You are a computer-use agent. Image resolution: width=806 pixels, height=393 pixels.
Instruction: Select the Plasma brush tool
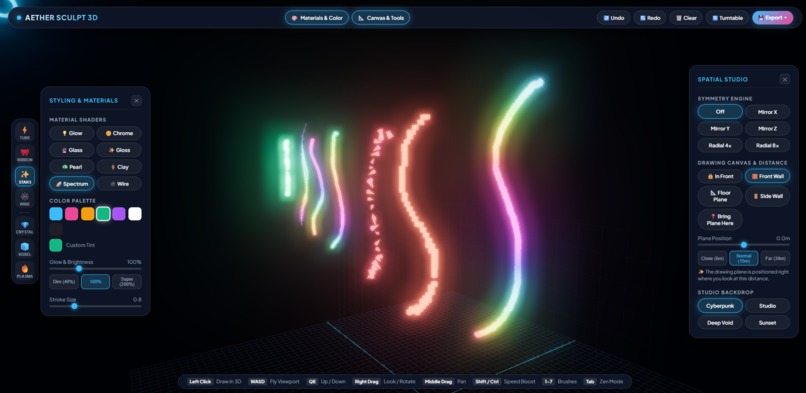click(x=25, y=271)
